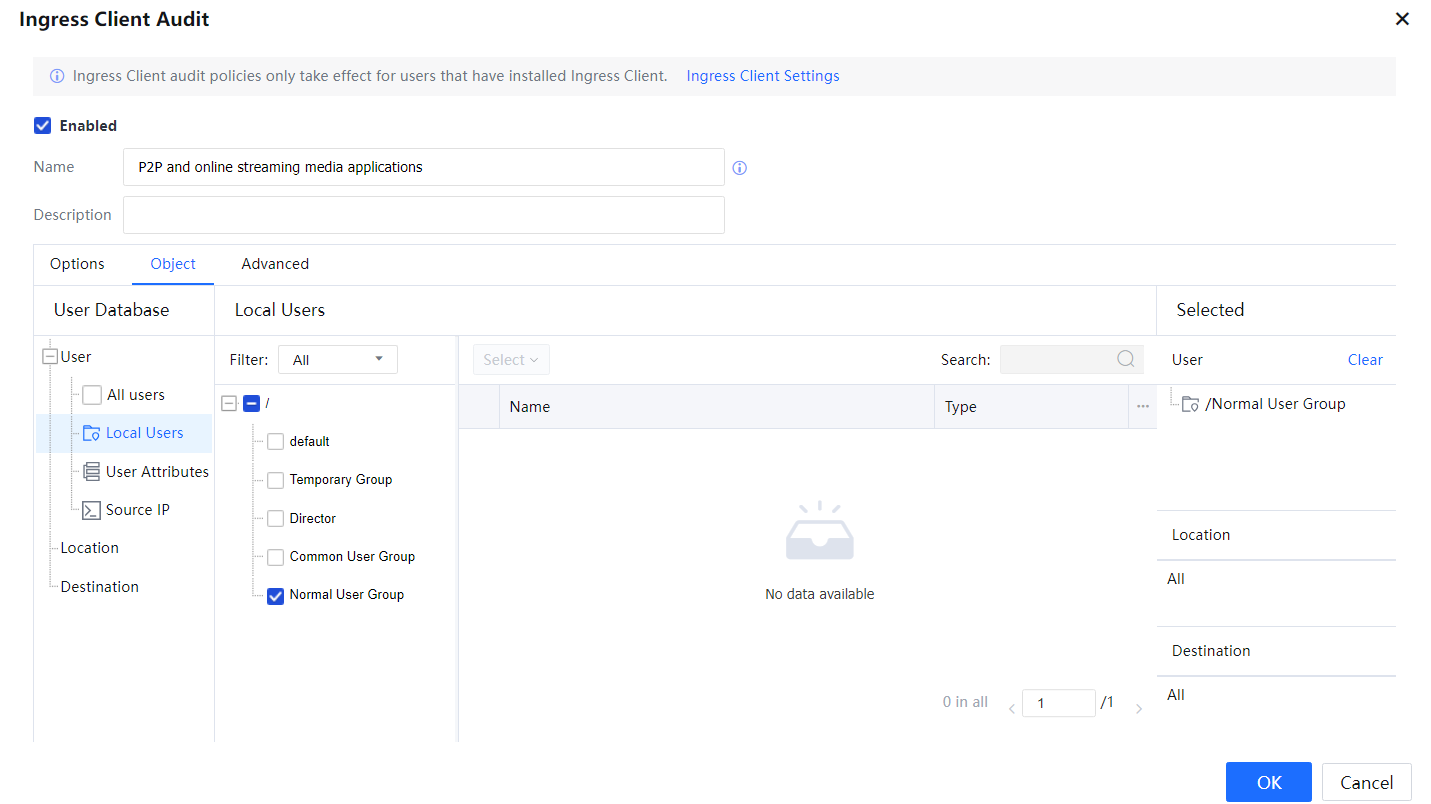
Task: Switch to the Advanced tab
Action: pos(275,264)
